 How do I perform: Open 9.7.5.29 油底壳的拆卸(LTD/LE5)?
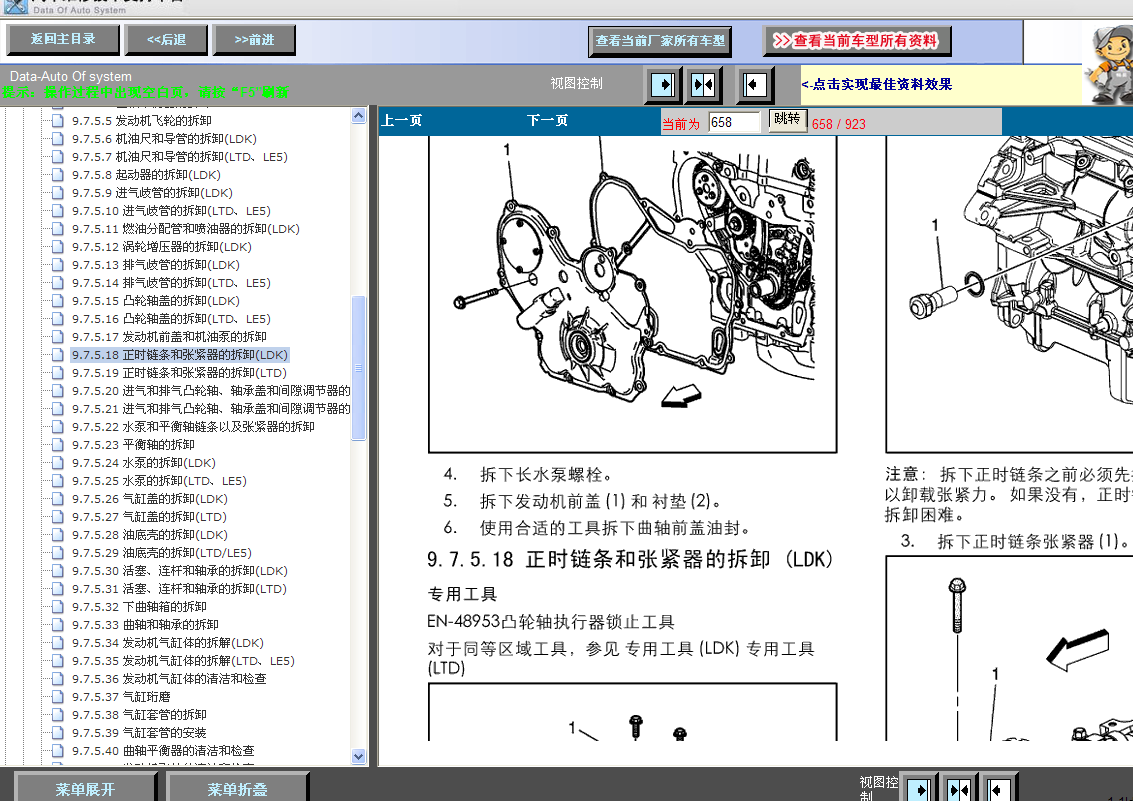(161, 553)
